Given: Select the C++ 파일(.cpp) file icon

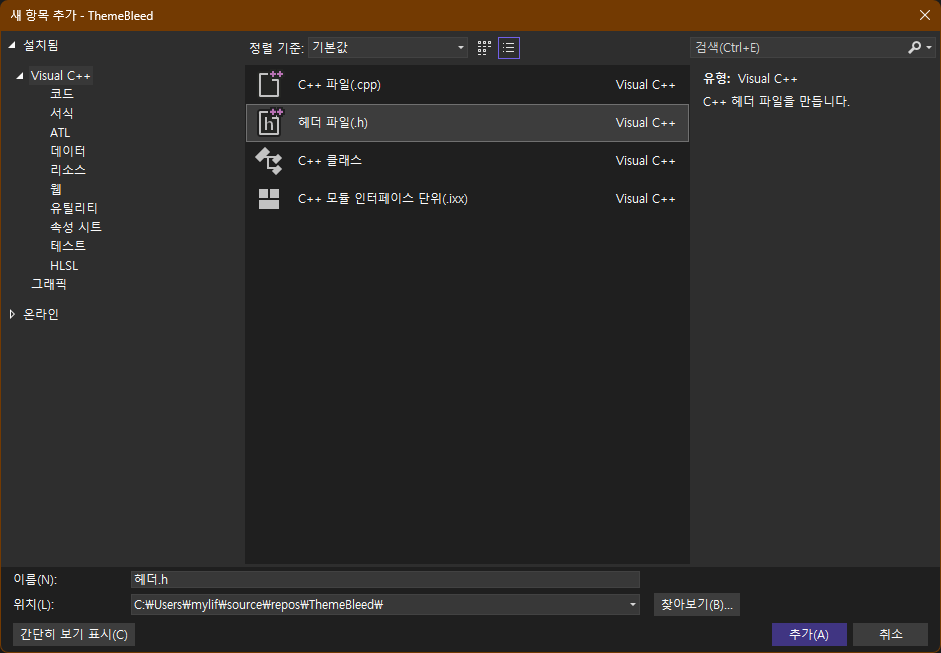Looking at the screenshot, I should pyautogui.click(x=269, y=84).
